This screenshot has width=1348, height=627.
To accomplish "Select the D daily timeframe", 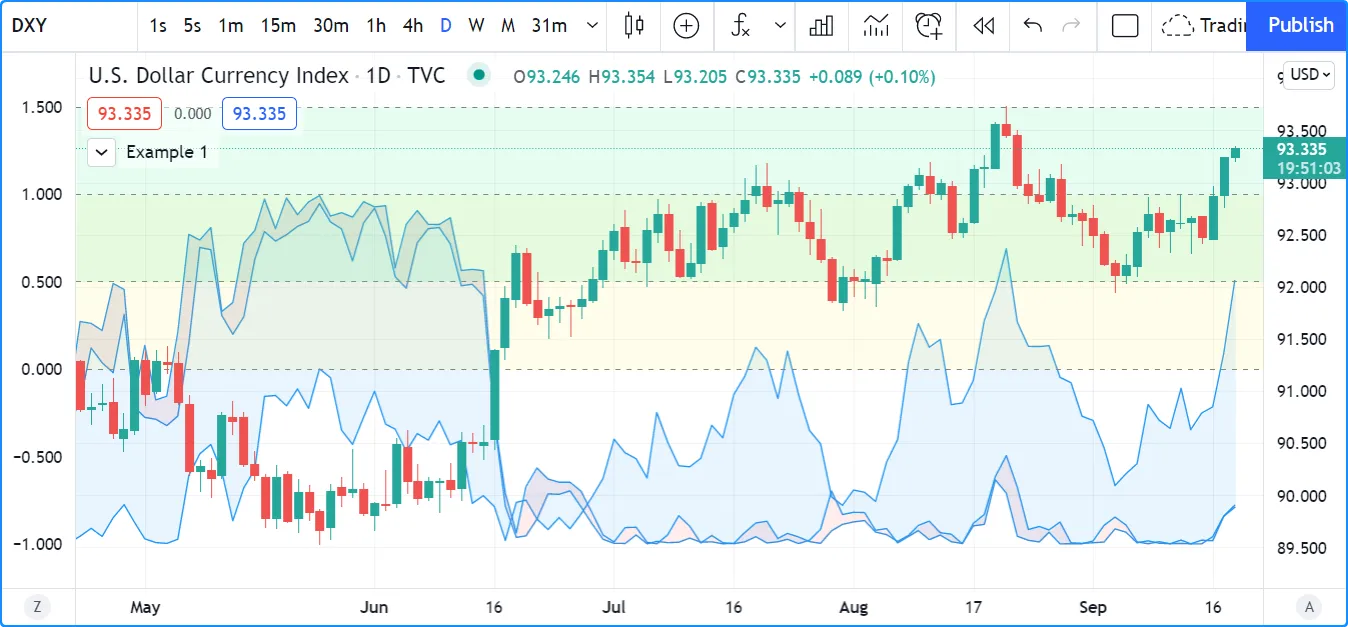I will point(446,26).
